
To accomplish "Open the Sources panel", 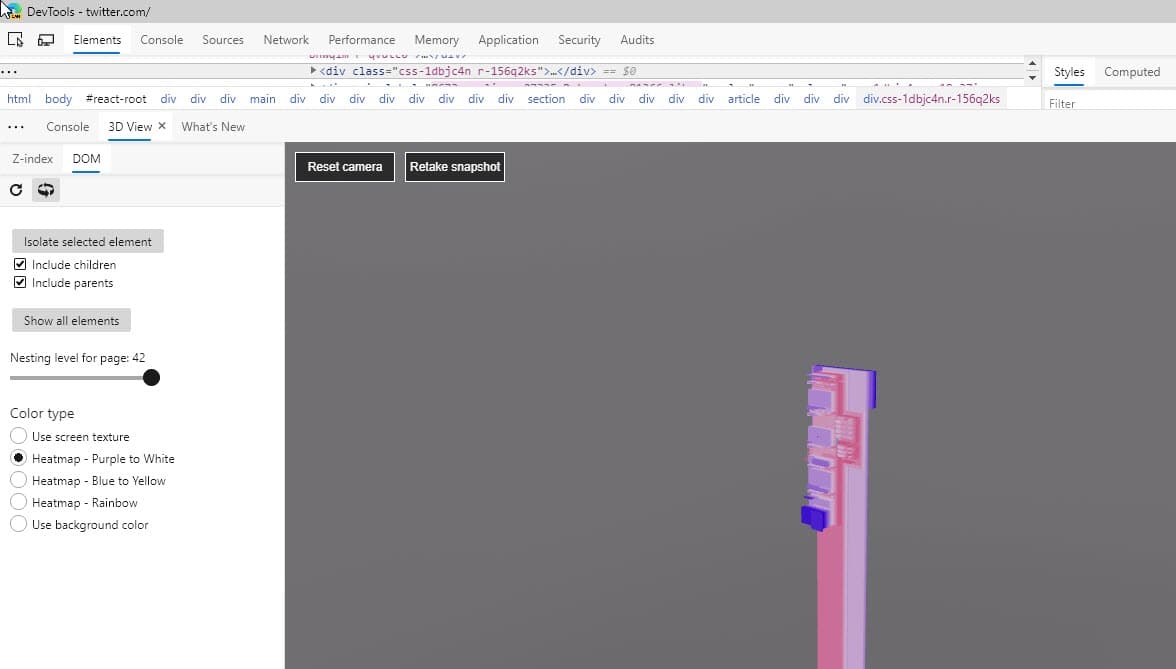I will (x=223, y=40).
